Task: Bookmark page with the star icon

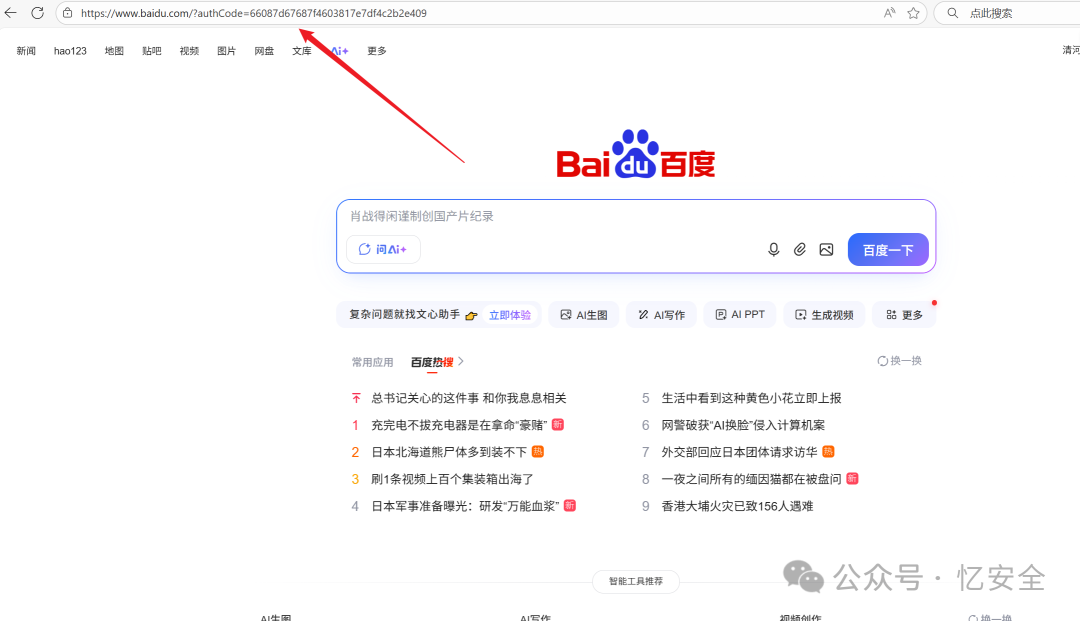Action: tap(913, 12)
